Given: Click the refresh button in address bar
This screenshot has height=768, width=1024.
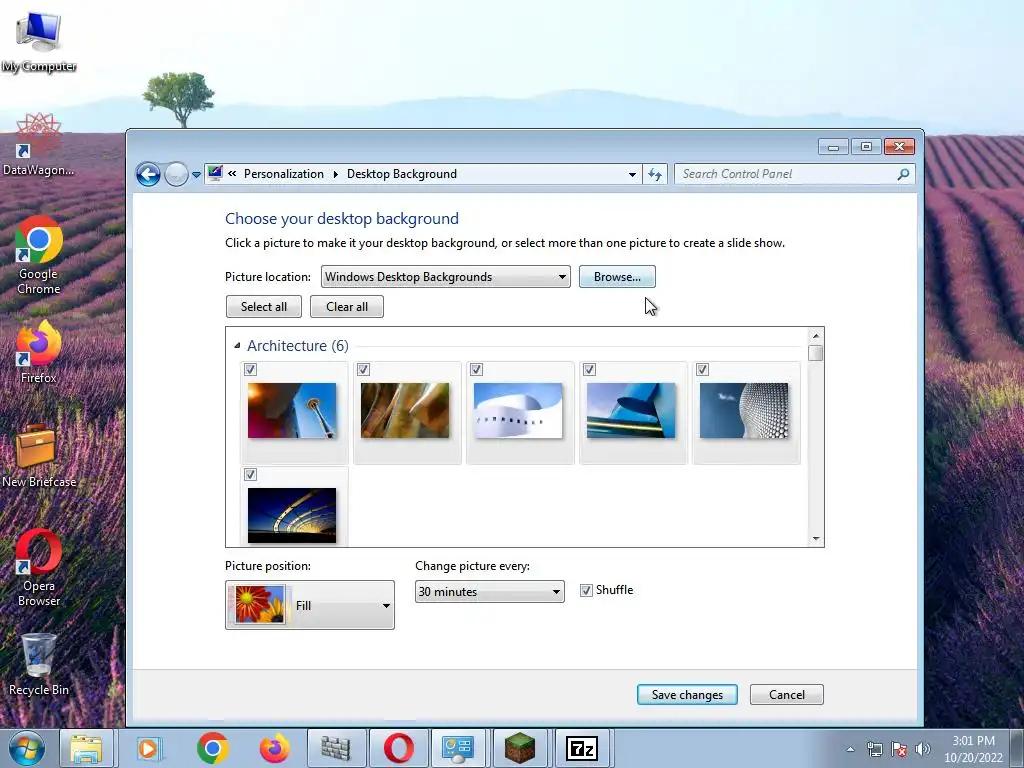Looking at the screenshot, I should 655,174.
